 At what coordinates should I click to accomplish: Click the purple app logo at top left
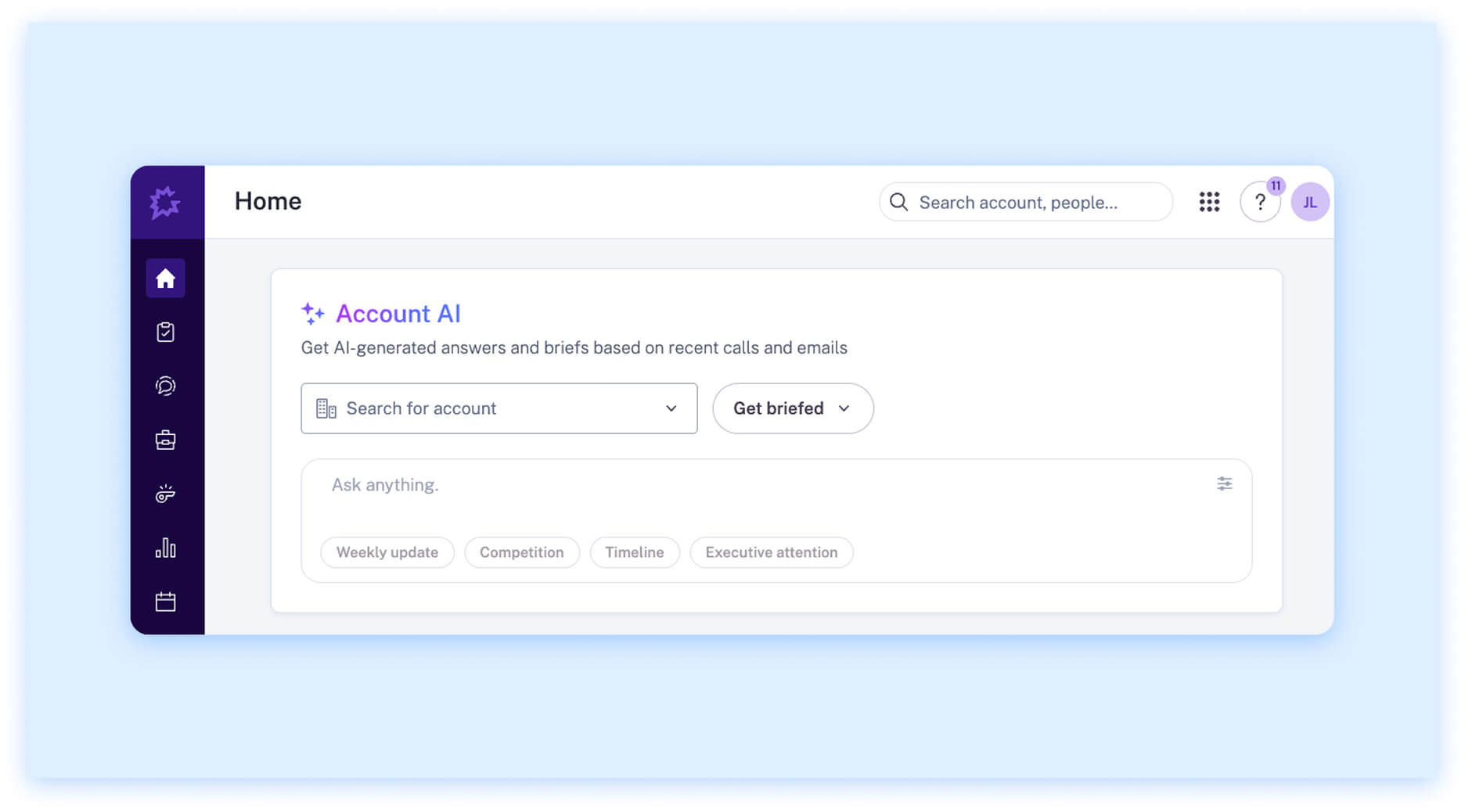tap(167, 203)
